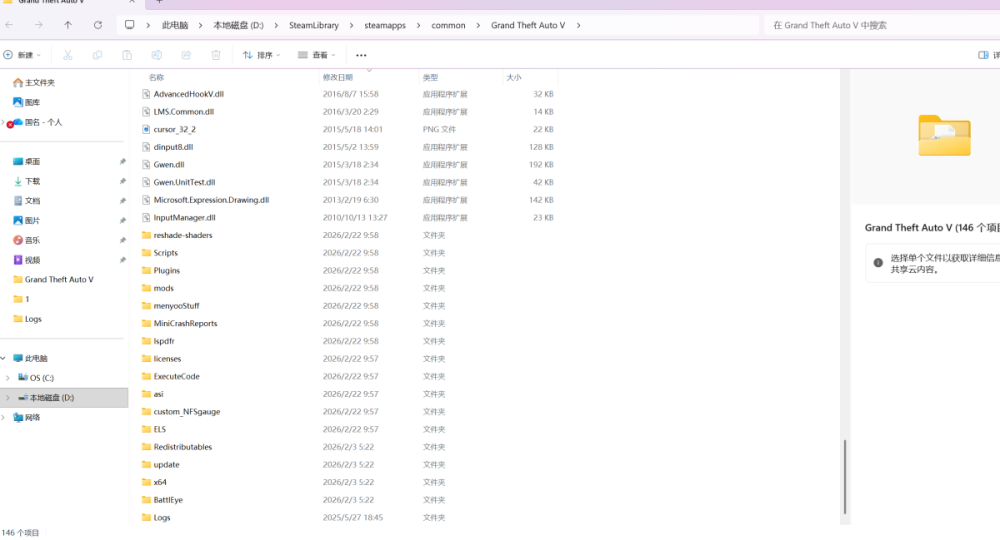Open 下载 (Downloads) in the sidebar
1000x540 pixels.
pos(33,181)
